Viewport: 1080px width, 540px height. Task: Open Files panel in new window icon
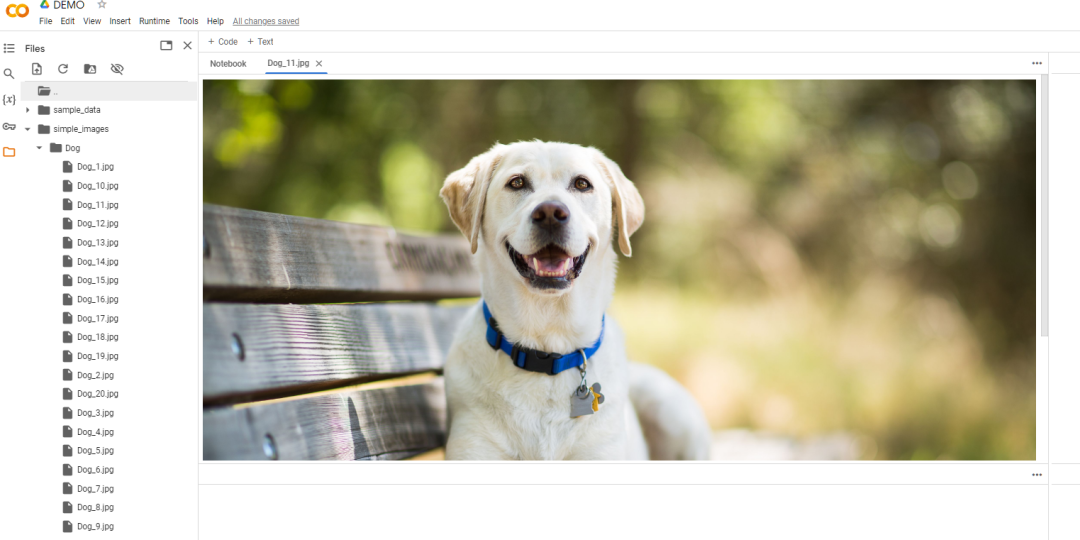click(x=166, y=46)
